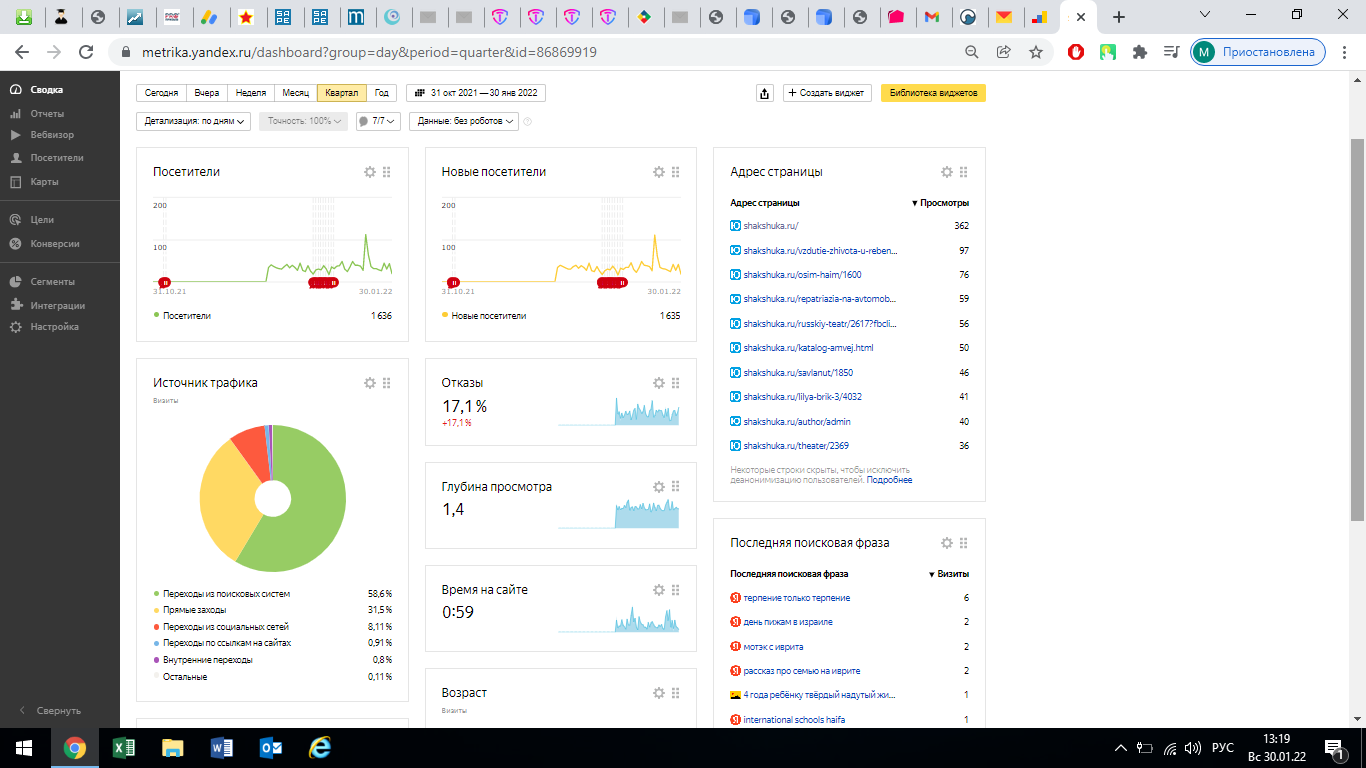Open settings for Последняя поисковая фраза widget
The image size is (1366, 768).
pyautogui.click(x=947, y=543)
